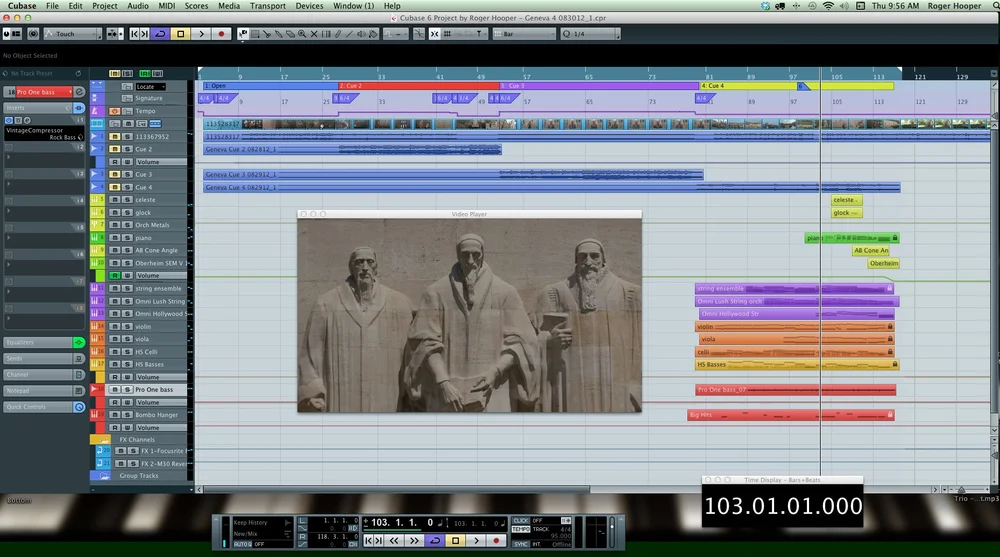1000x557 pixels.
Task: Select the Draw pencil tool
Action: coord(337,34)
